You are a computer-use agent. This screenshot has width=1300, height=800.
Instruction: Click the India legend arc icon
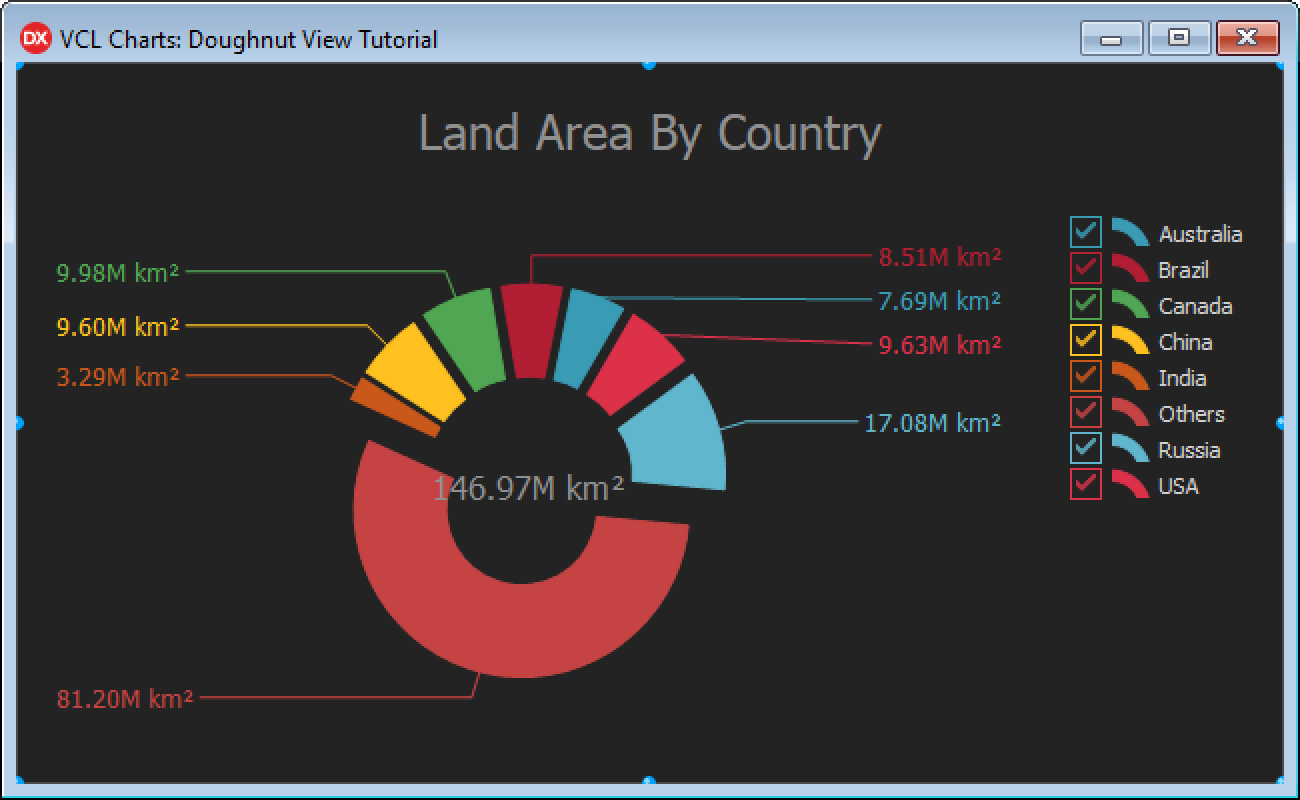[1130, 376]
